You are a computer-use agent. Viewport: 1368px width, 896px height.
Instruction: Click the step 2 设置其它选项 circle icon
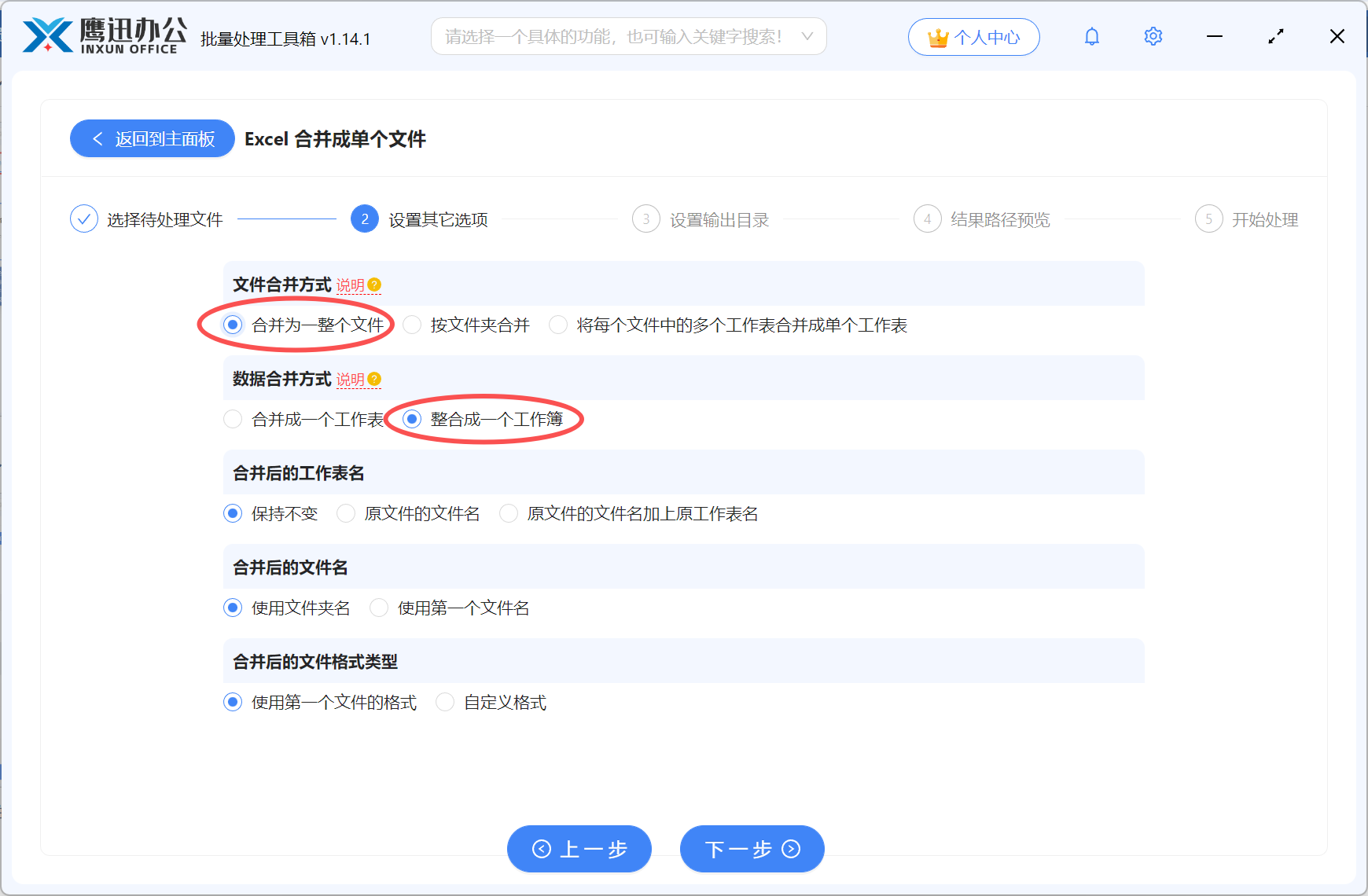364,219
